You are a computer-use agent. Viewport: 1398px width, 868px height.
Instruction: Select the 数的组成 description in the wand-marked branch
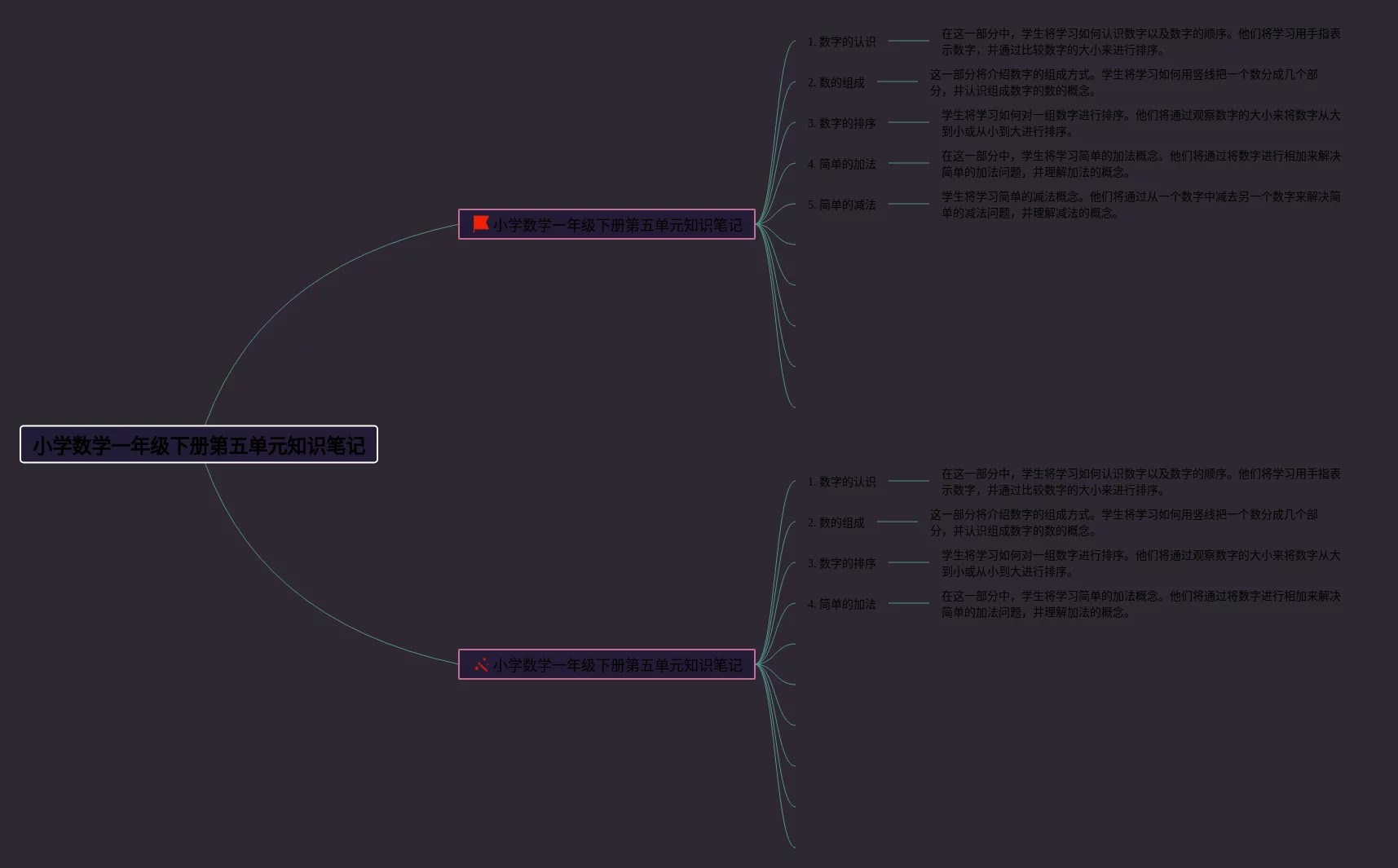(1123, 522)
